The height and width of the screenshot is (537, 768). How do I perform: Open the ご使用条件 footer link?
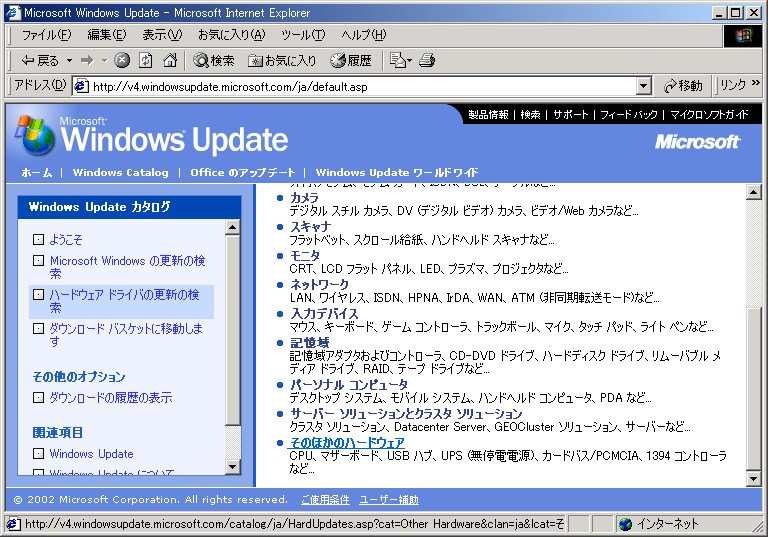pyautogui.click(x=325, y=500)
